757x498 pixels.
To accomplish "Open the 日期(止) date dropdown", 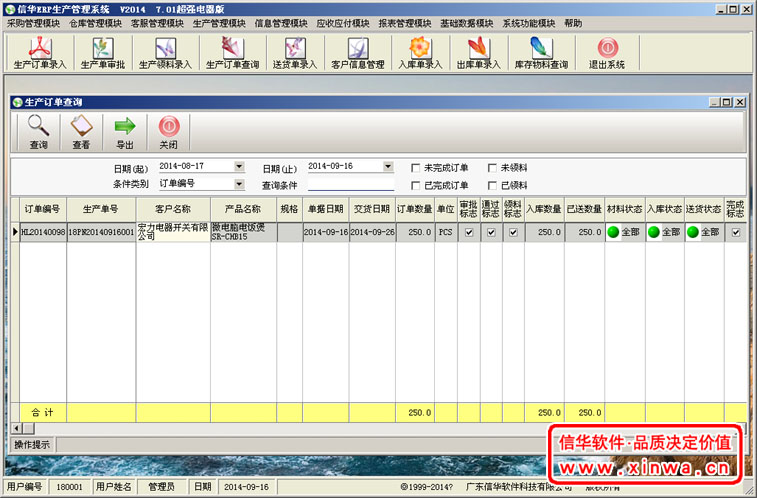I will click(388, 166).
